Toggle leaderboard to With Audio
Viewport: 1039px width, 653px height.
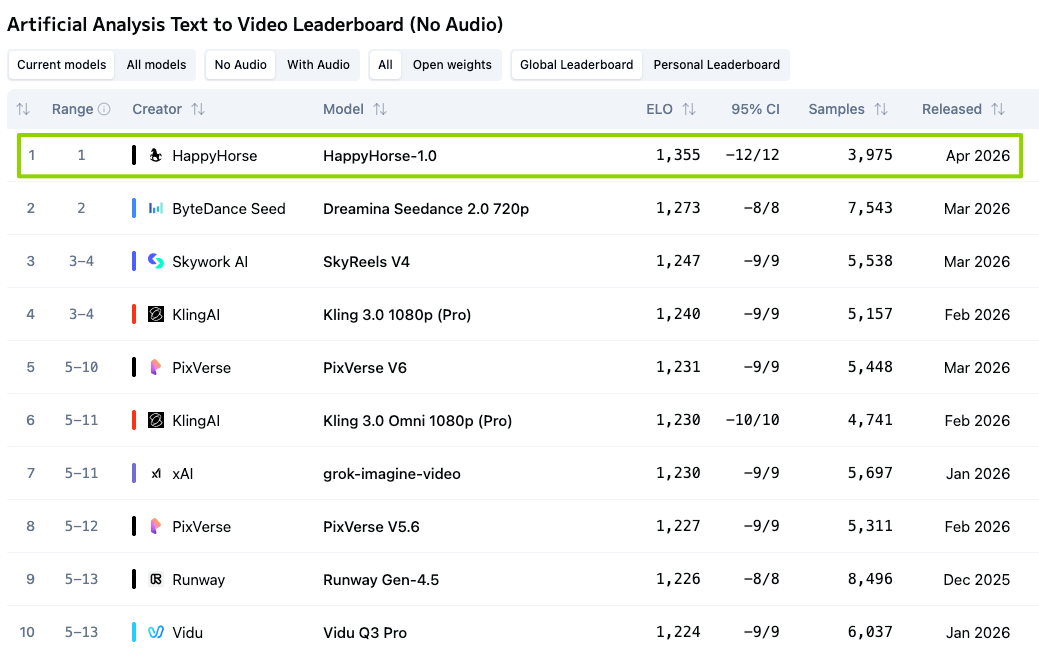pos(318,65)
